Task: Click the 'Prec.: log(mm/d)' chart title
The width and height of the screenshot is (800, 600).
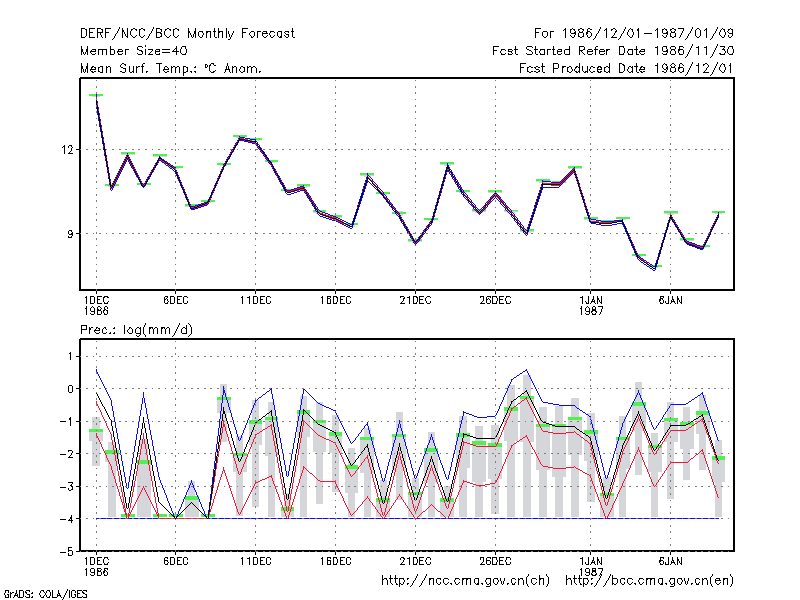Action: tap(137, 330)
